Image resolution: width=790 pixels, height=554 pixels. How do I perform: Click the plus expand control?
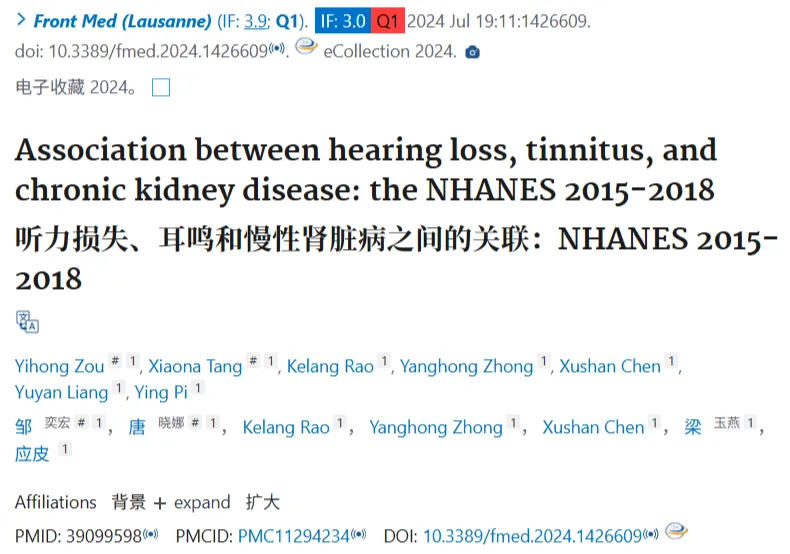(192, 503)
